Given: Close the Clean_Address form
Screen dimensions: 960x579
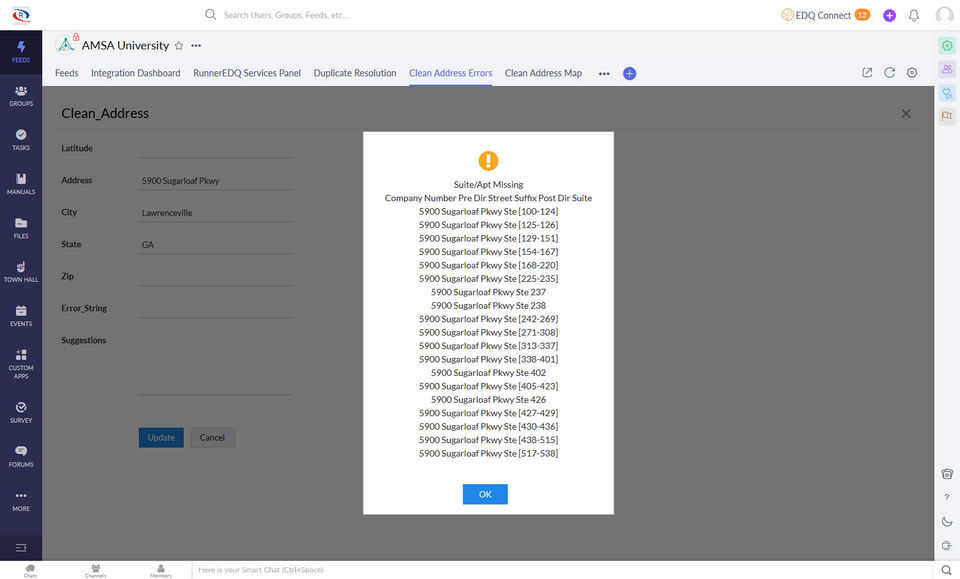Looking at the screenshot, I should [906, 113].
